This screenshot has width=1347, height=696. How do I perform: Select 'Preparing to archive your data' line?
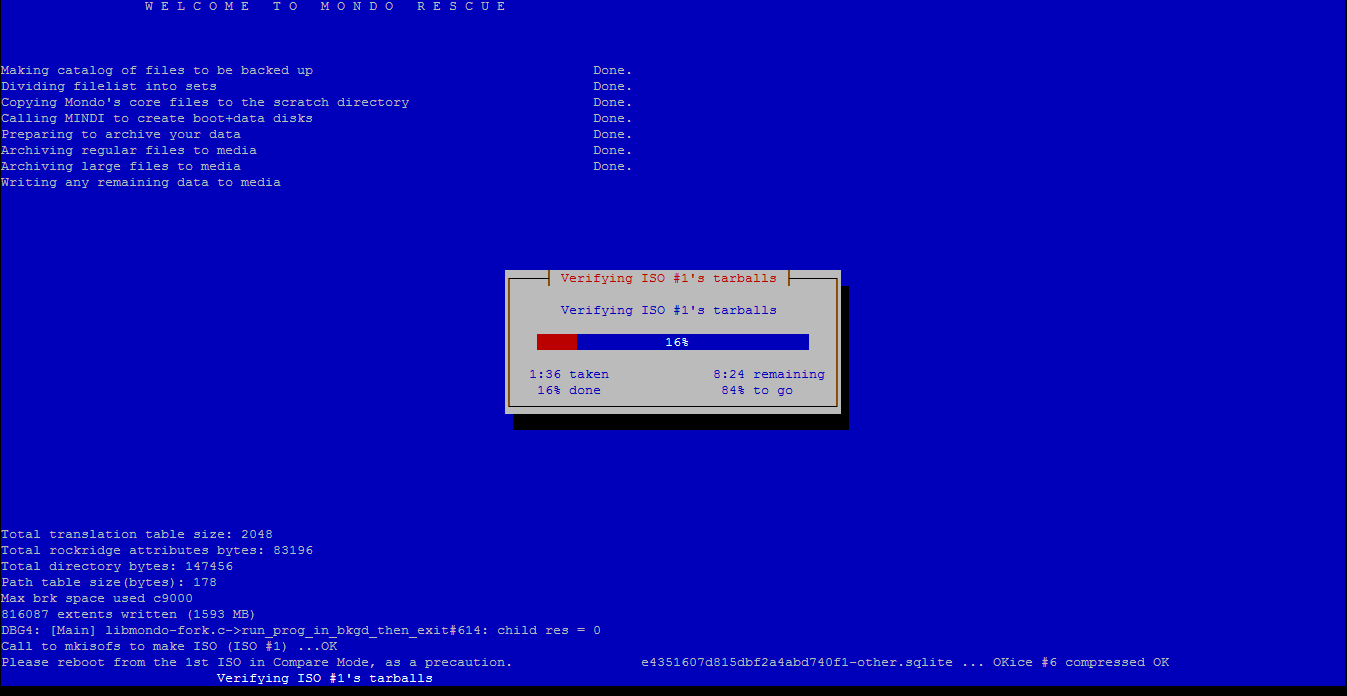point(121,134)
